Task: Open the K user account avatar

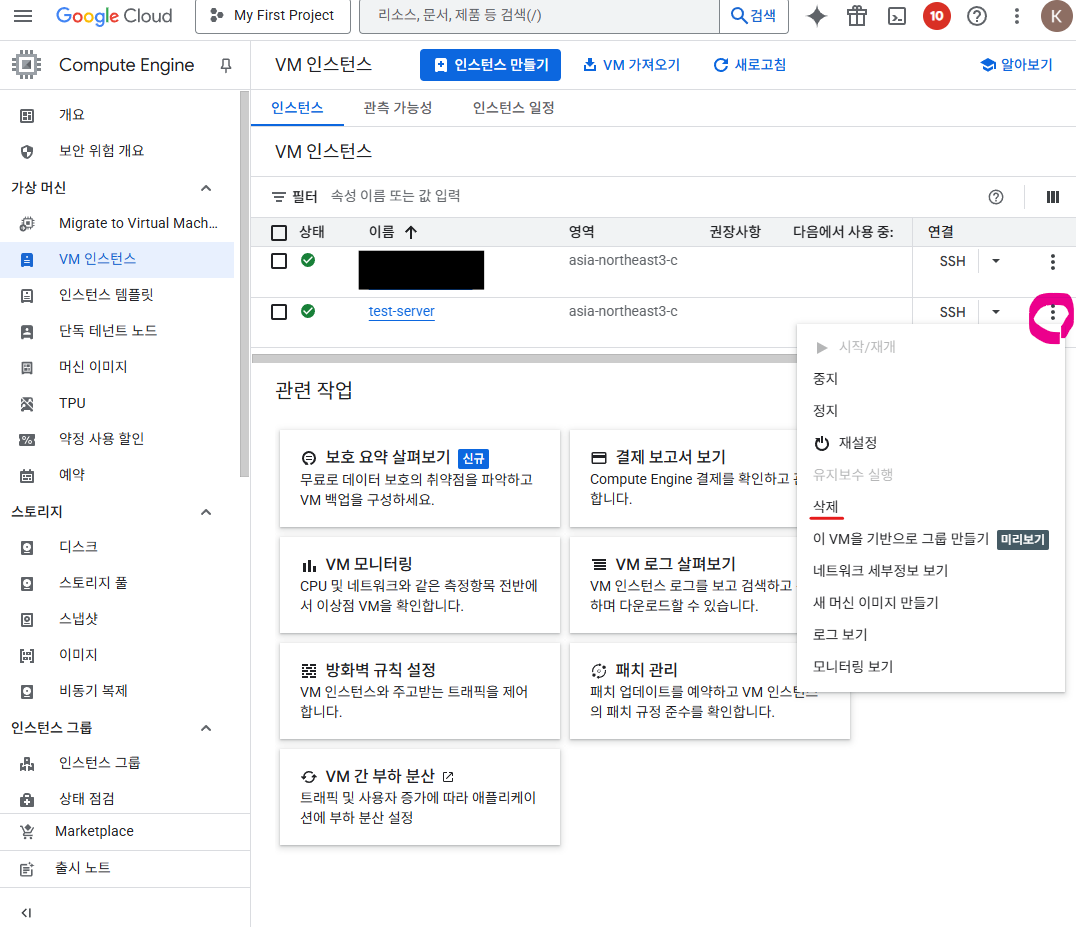Action: pyautogui.click(x=1056, y=16)
